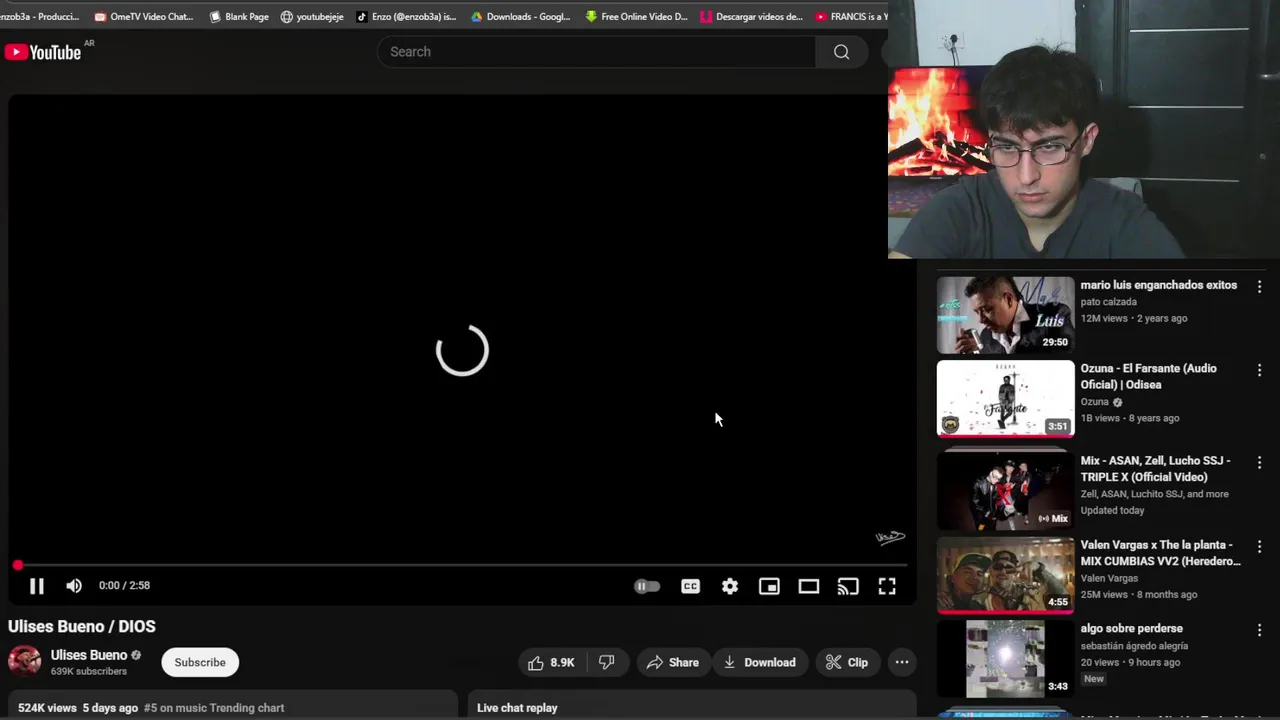Switch to theater mode icon
The image size is (1280, 720).
(808, 586)
